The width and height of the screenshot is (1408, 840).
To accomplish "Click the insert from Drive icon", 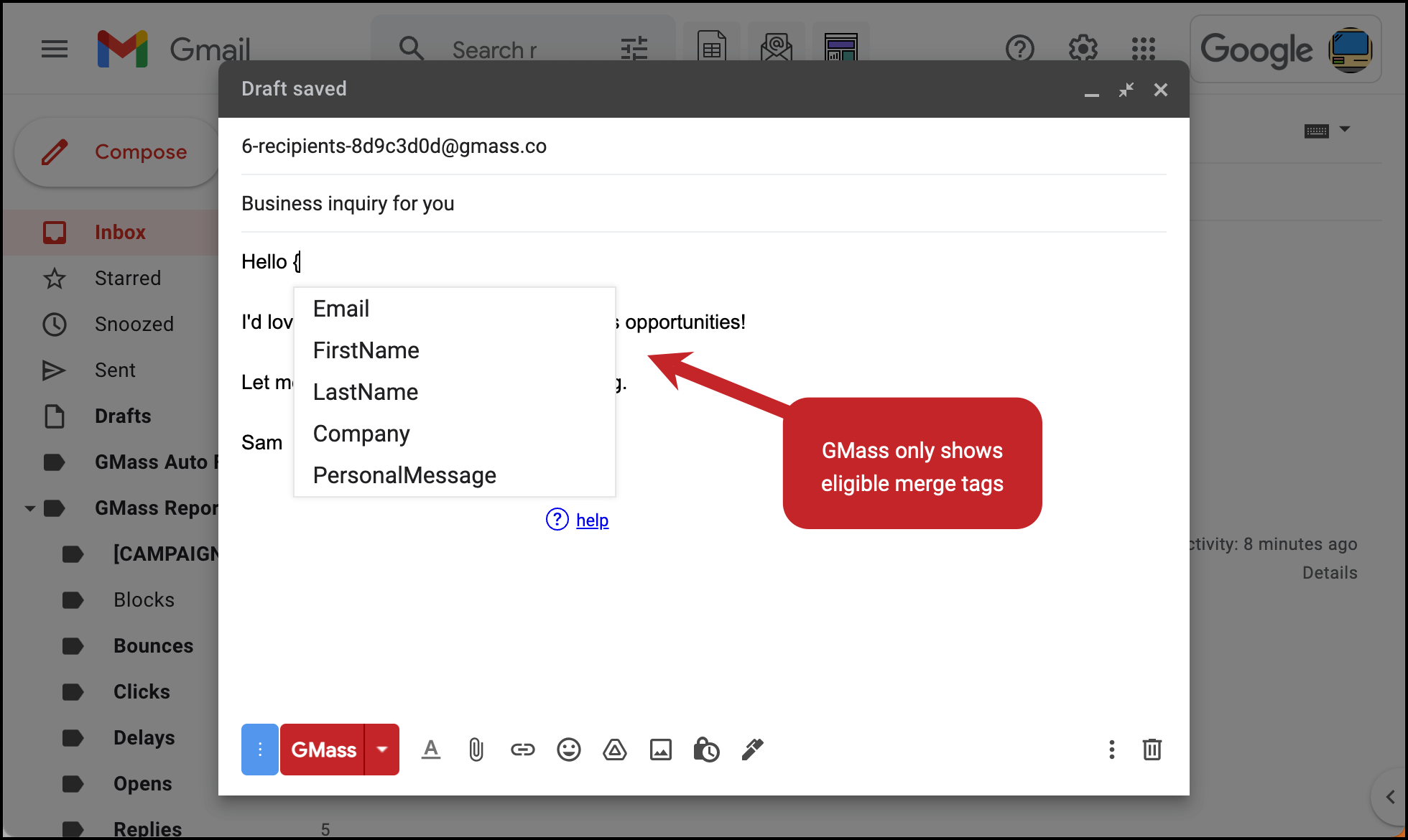I will click(x=615, y=750).
